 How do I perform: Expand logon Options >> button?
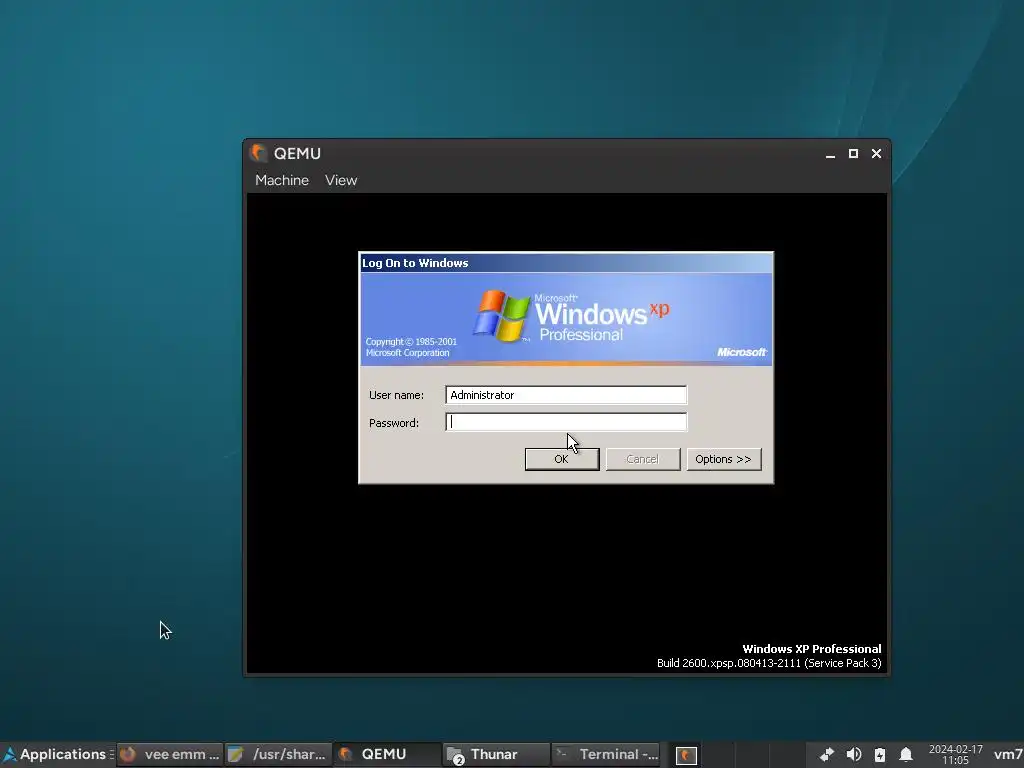[724, 459]
